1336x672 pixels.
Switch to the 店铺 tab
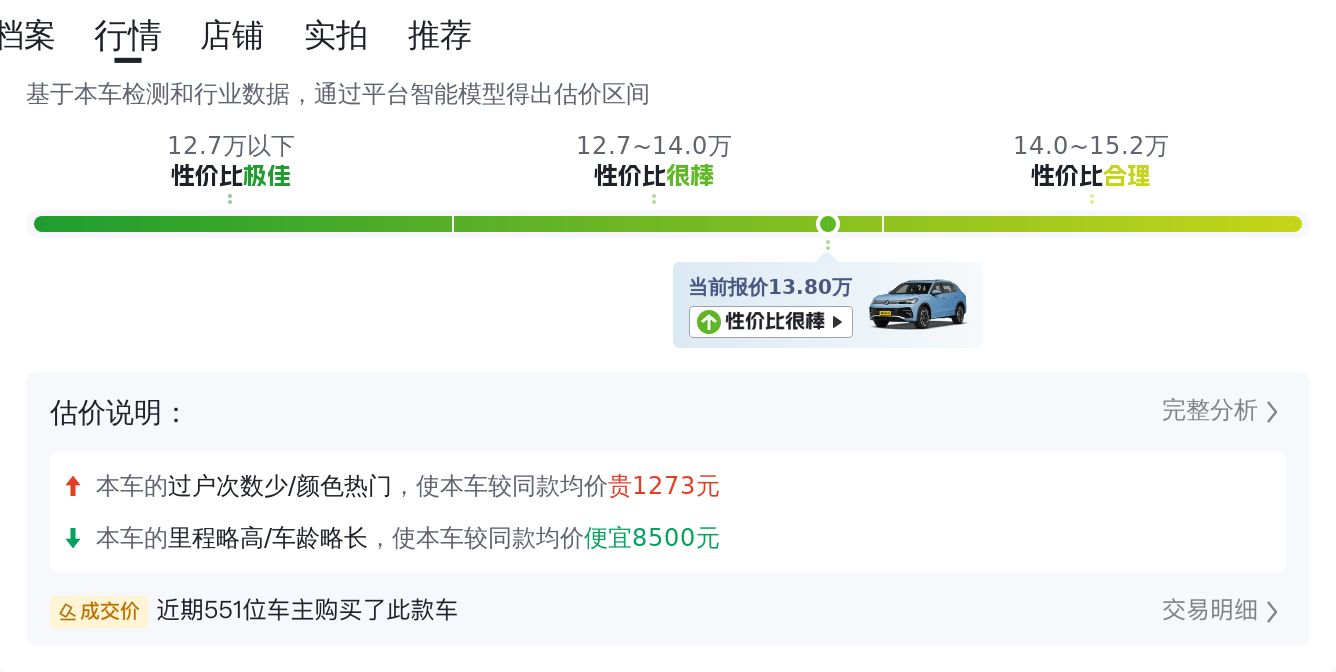coord(232,36)
